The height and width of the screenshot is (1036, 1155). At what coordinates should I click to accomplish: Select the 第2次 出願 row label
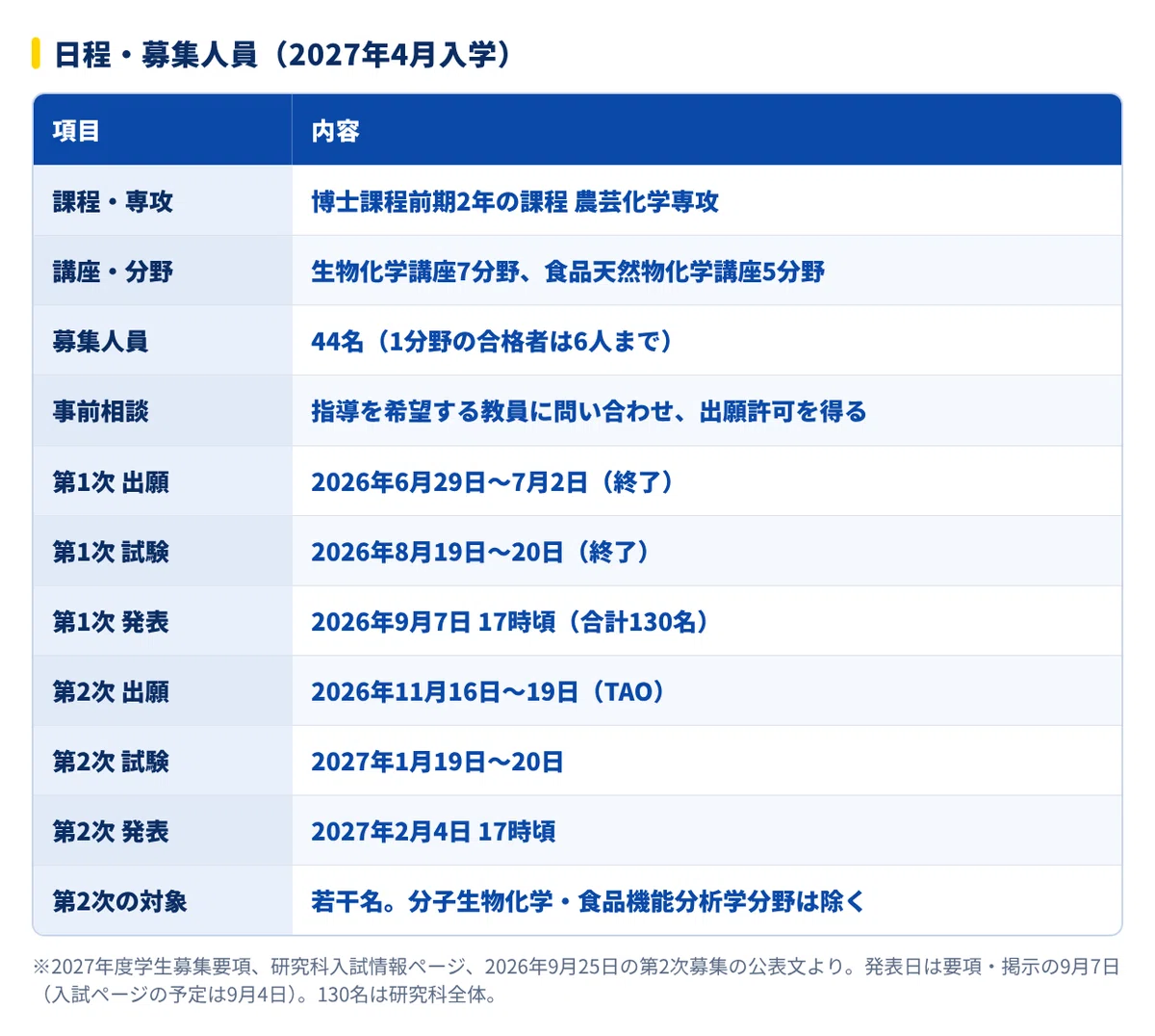111,691
